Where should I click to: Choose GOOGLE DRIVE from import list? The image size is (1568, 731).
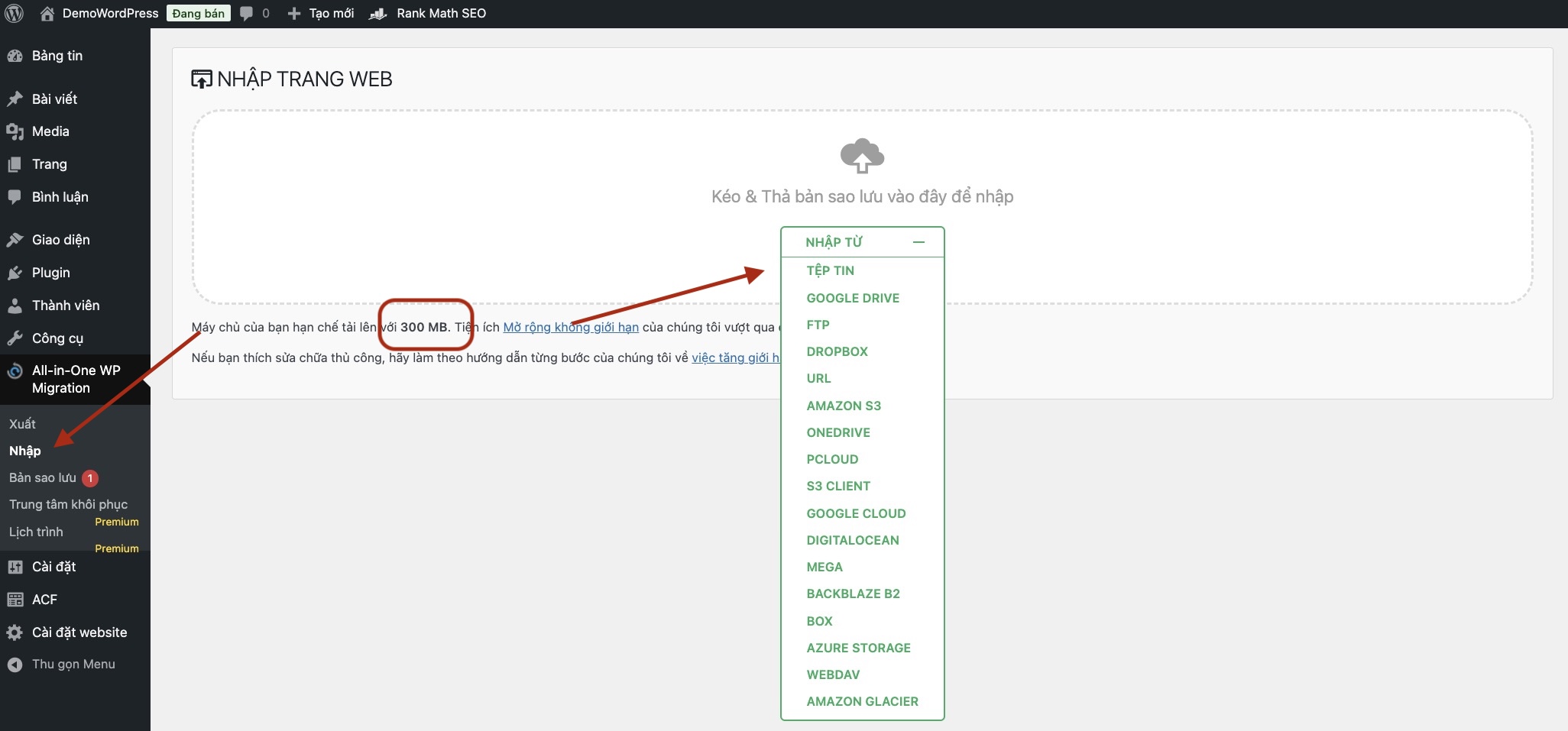pos(853,298)
